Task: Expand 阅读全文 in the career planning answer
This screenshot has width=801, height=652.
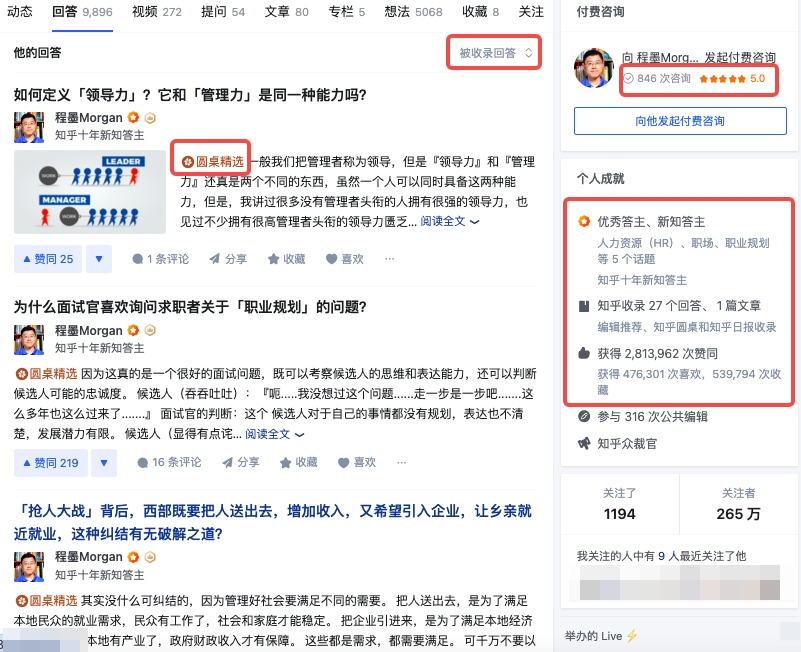Action: 274,434
